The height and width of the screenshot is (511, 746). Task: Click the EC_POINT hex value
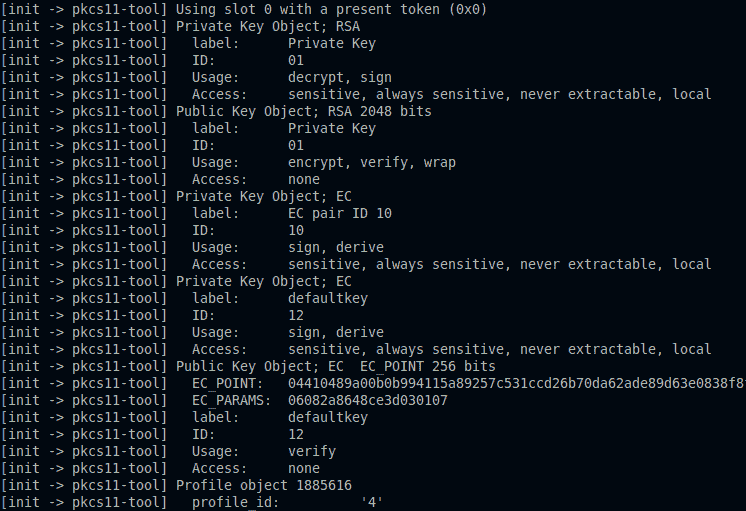click(x=517, y=383)
